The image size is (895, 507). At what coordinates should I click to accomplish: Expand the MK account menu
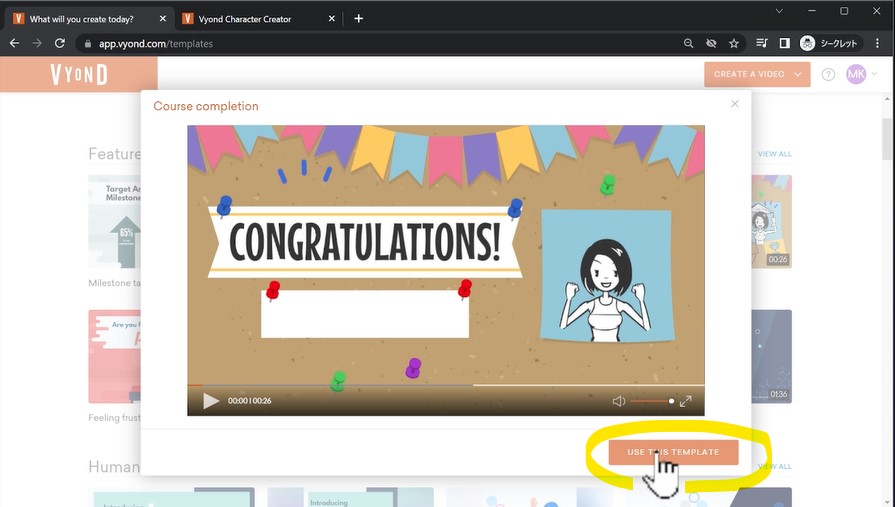[860, 75]
